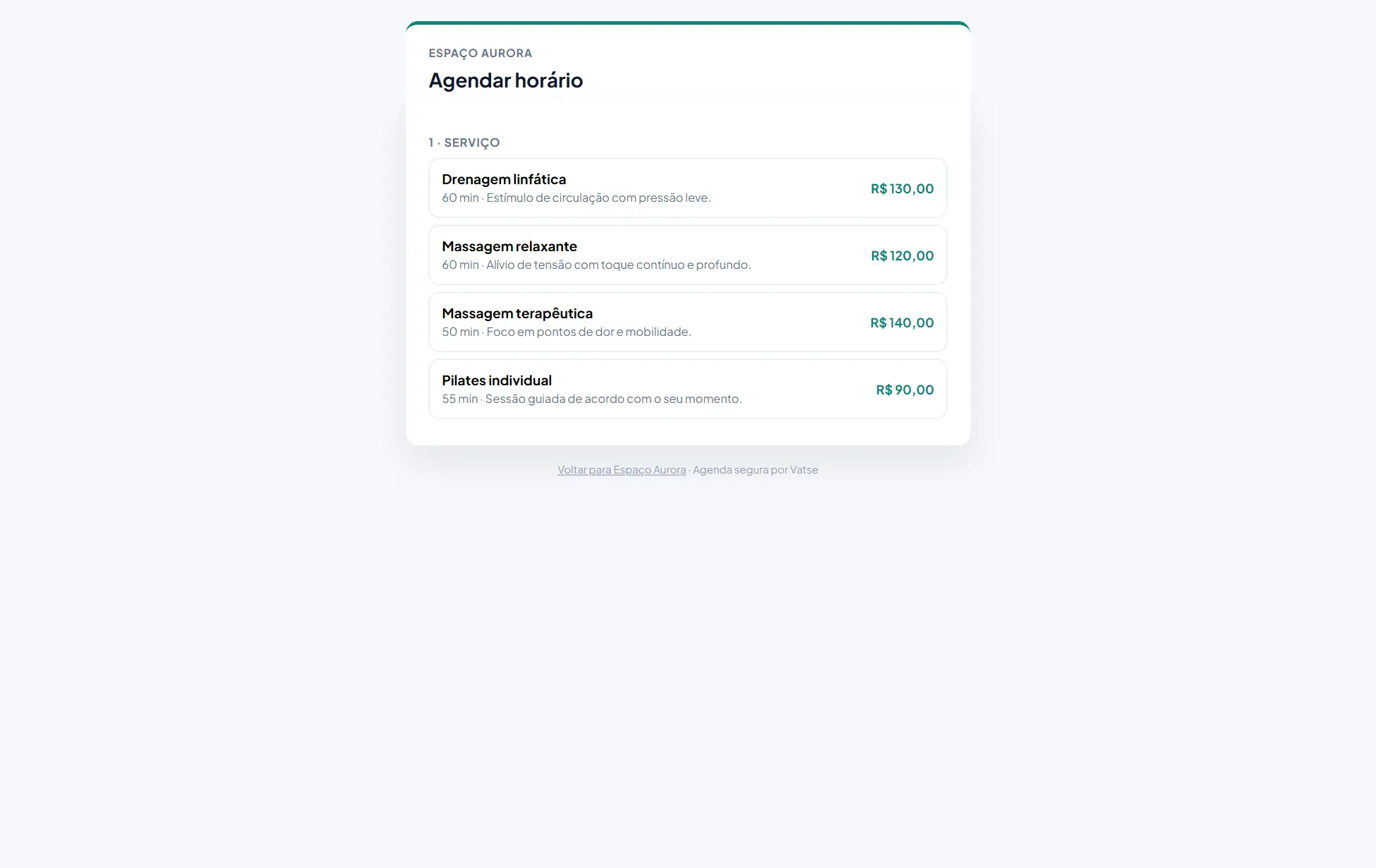The image size is (1376, 868).
Task: Select Pilates individual session
Action: pyautogui.click(x=687, y=389)
